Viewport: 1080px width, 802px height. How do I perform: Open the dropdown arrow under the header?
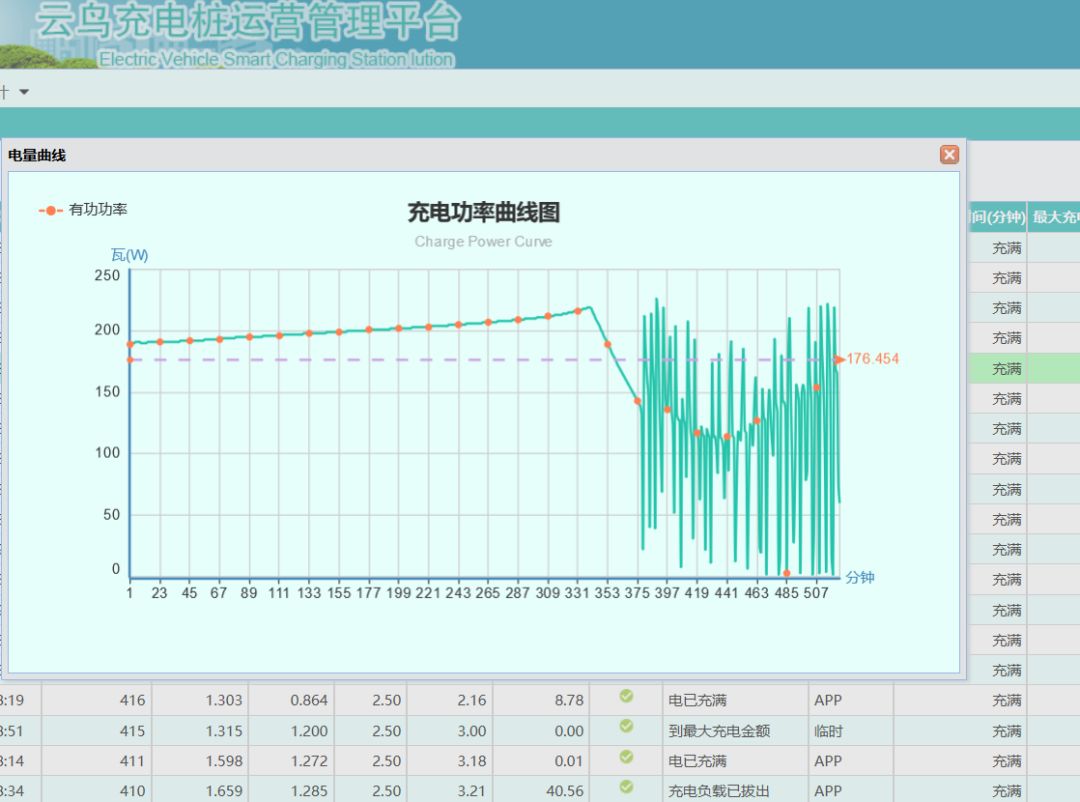point(24,92)
